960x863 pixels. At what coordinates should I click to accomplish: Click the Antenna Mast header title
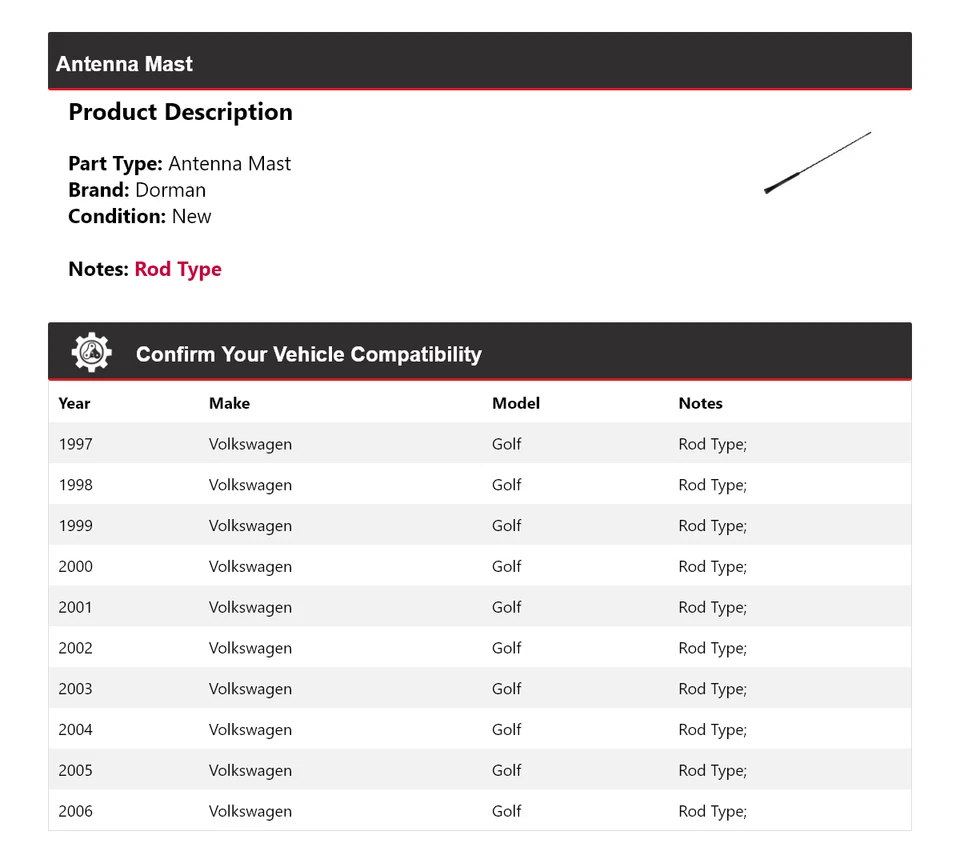coord(125,64)
